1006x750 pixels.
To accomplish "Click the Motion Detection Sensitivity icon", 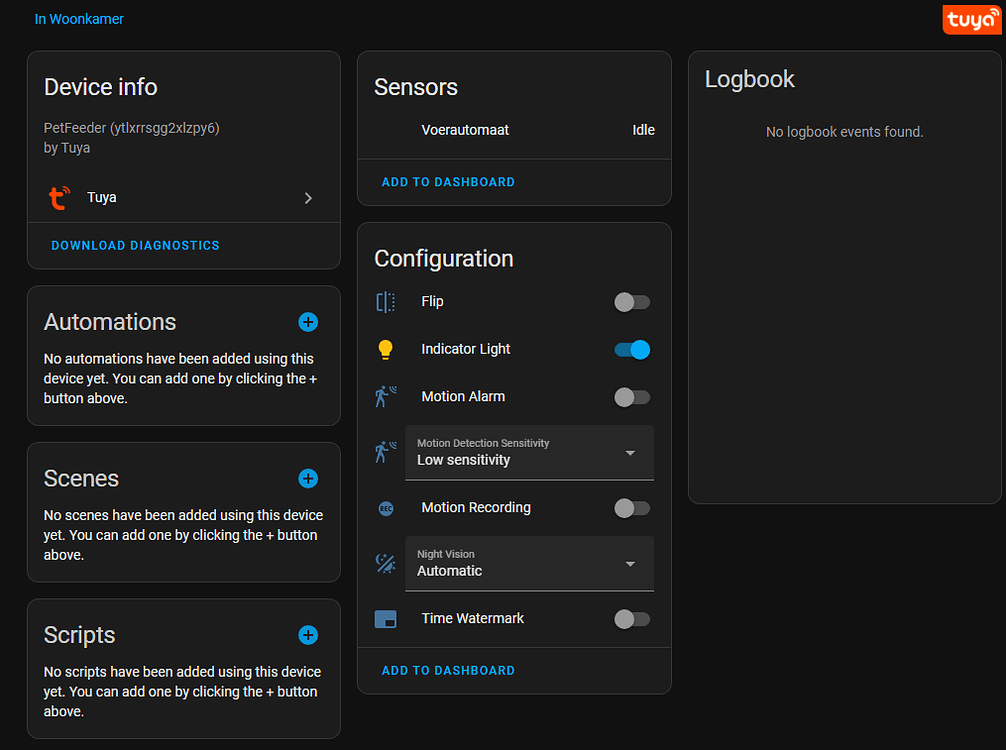I will [386, 452].
